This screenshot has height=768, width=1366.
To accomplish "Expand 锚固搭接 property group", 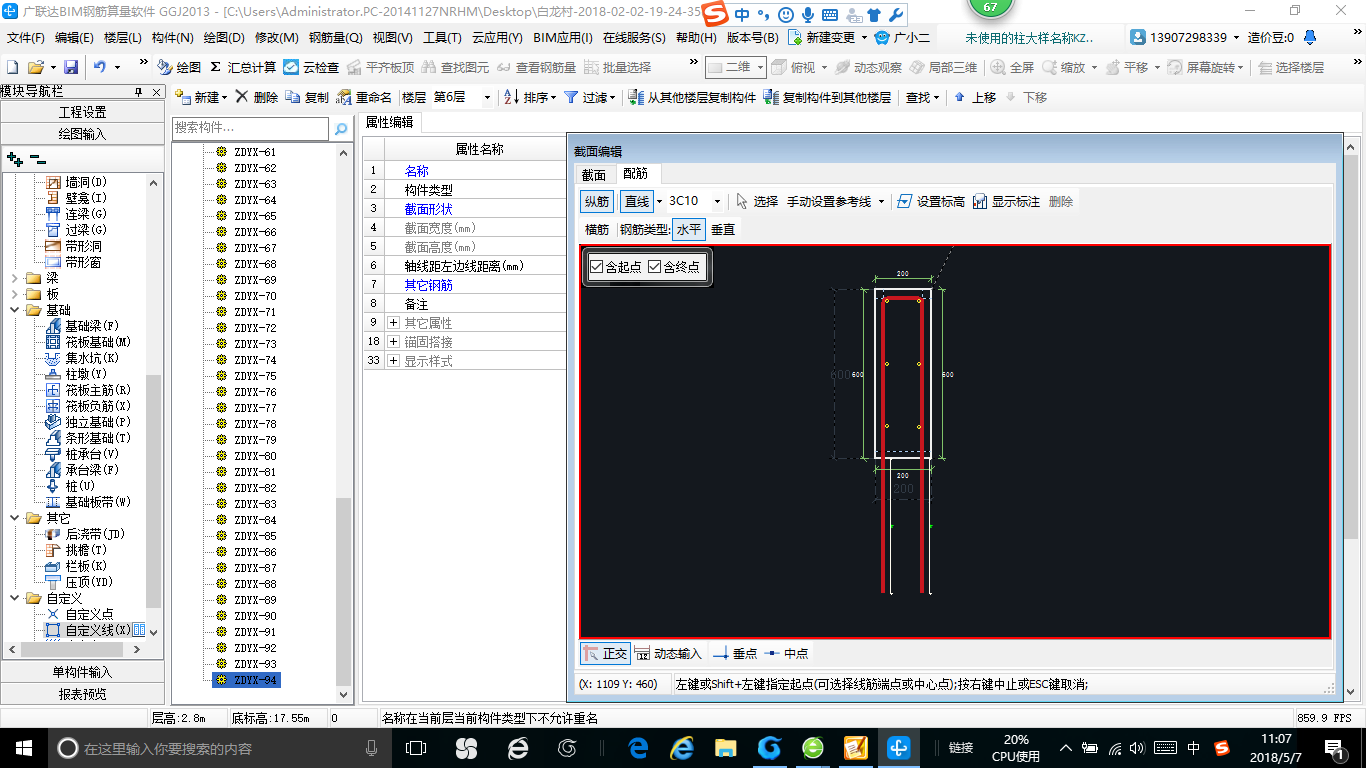I will (393, 342).
